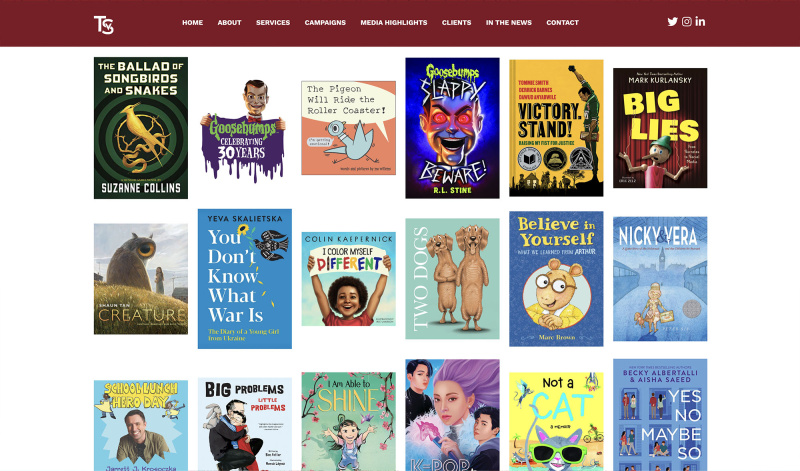Go to Media Highlights

pos(394,22)
